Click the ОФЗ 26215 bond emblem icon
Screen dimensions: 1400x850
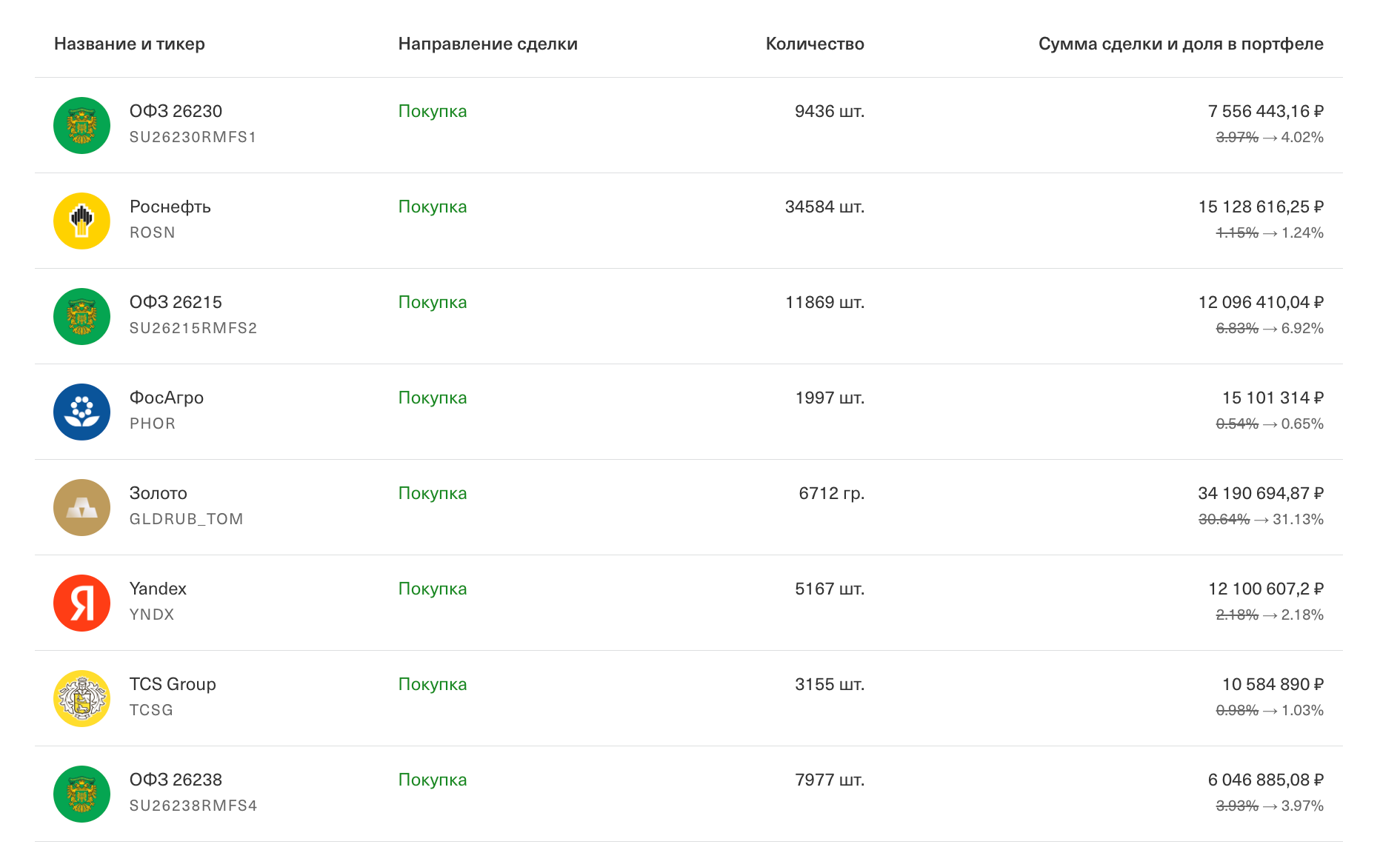tap(81, 316)
